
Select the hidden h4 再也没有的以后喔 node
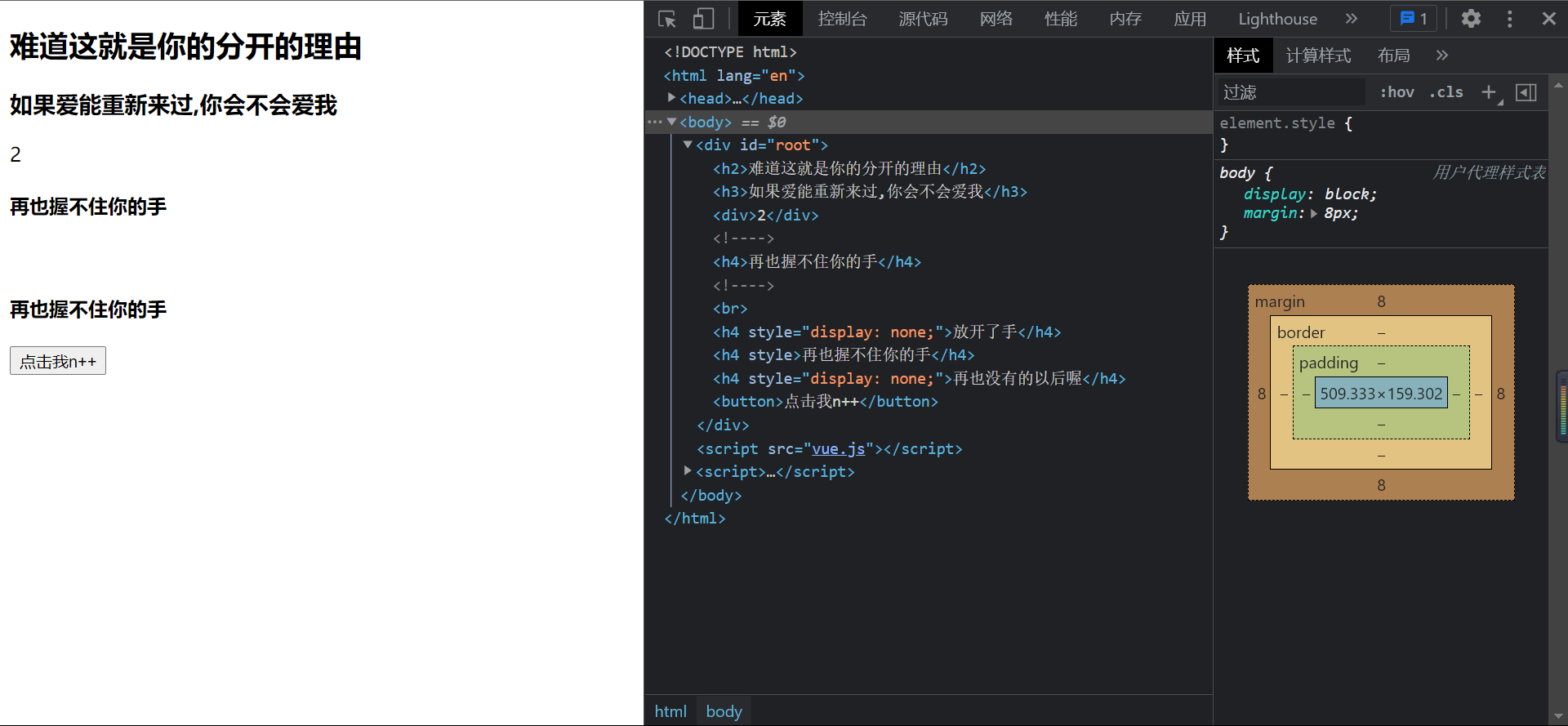[x=919, y=378]
